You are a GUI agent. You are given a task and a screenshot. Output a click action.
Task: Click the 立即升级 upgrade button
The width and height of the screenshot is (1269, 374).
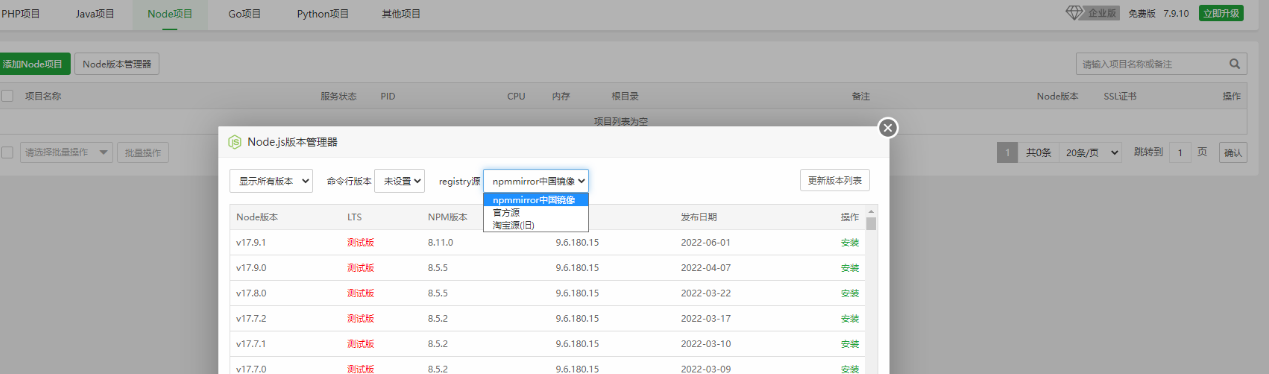1221,13
